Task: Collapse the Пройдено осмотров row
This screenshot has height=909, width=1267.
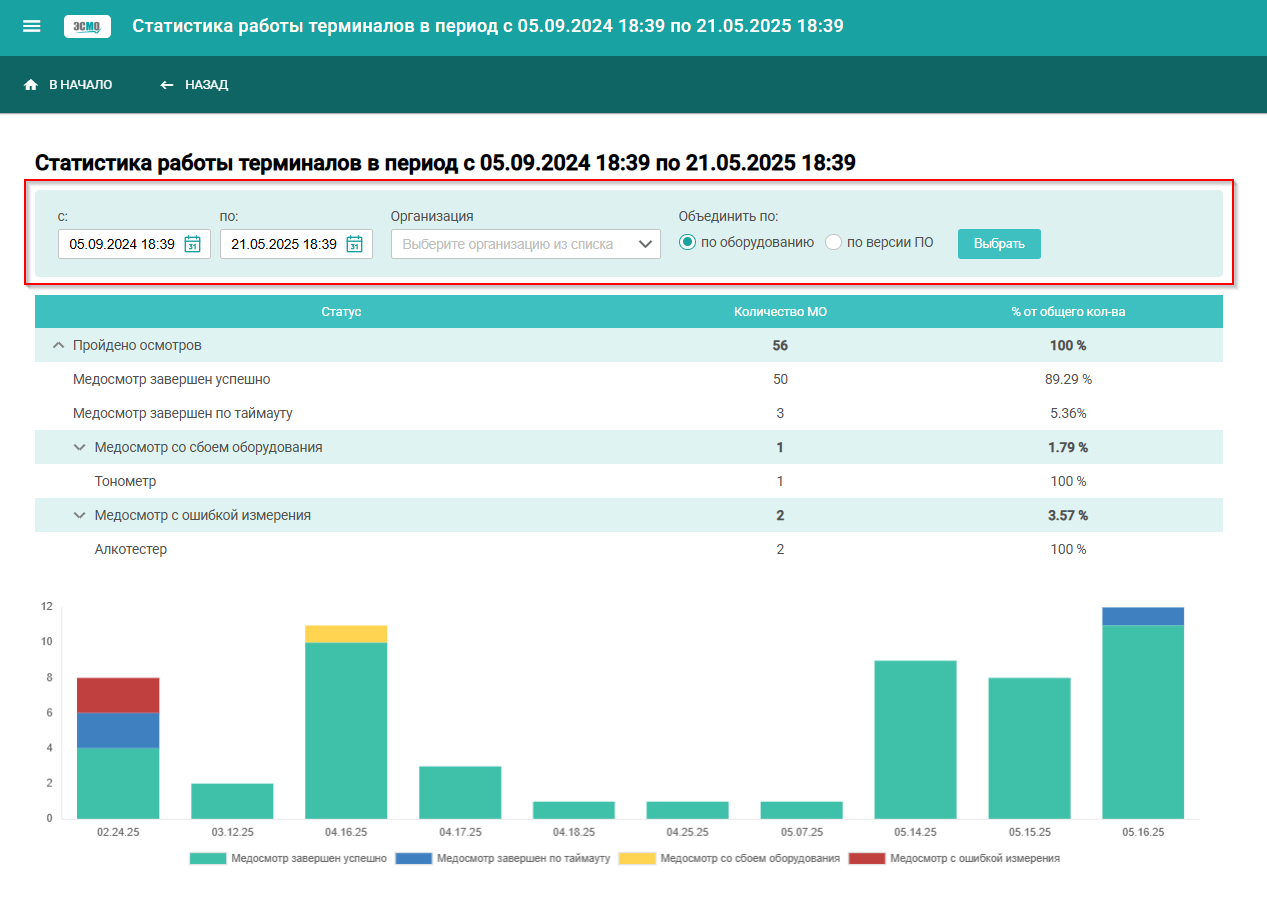Action: point(58,345)
